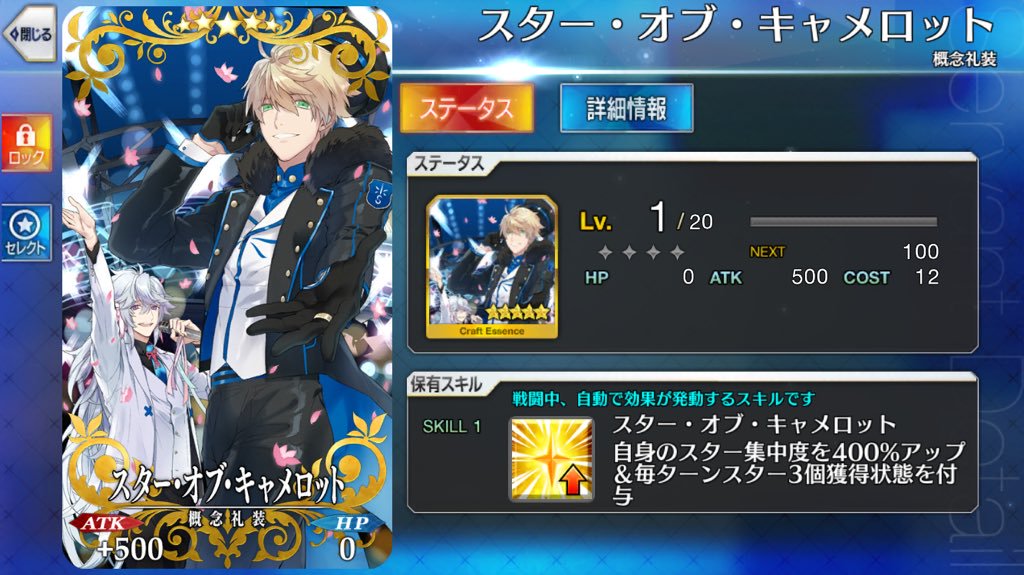Image resolution: width=1024 pixels, height=575 pixels.
Task: Toggle the セレクト star select button
Action: (x=26, y=233)
